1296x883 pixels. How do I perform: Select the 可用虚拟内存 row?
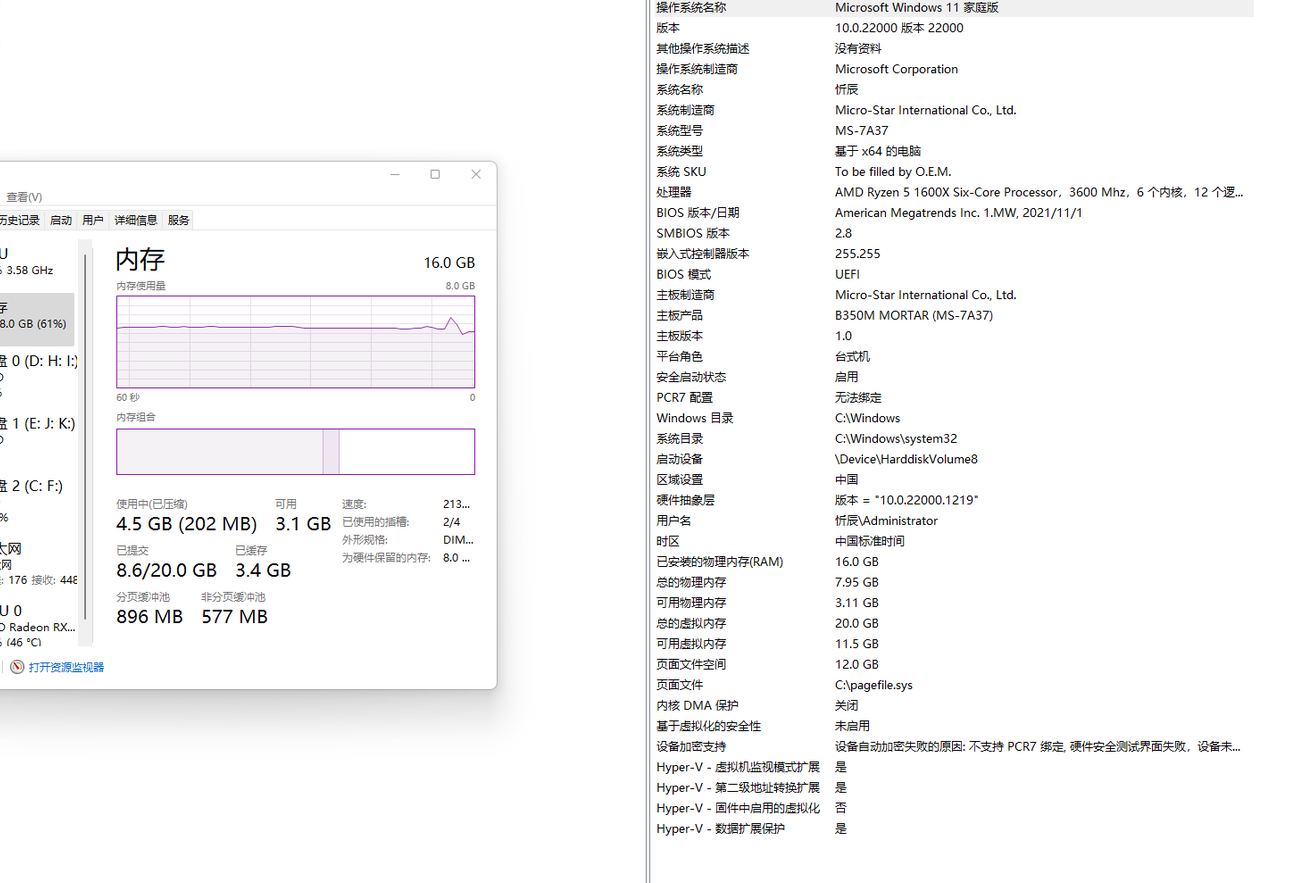click(952, 643)
